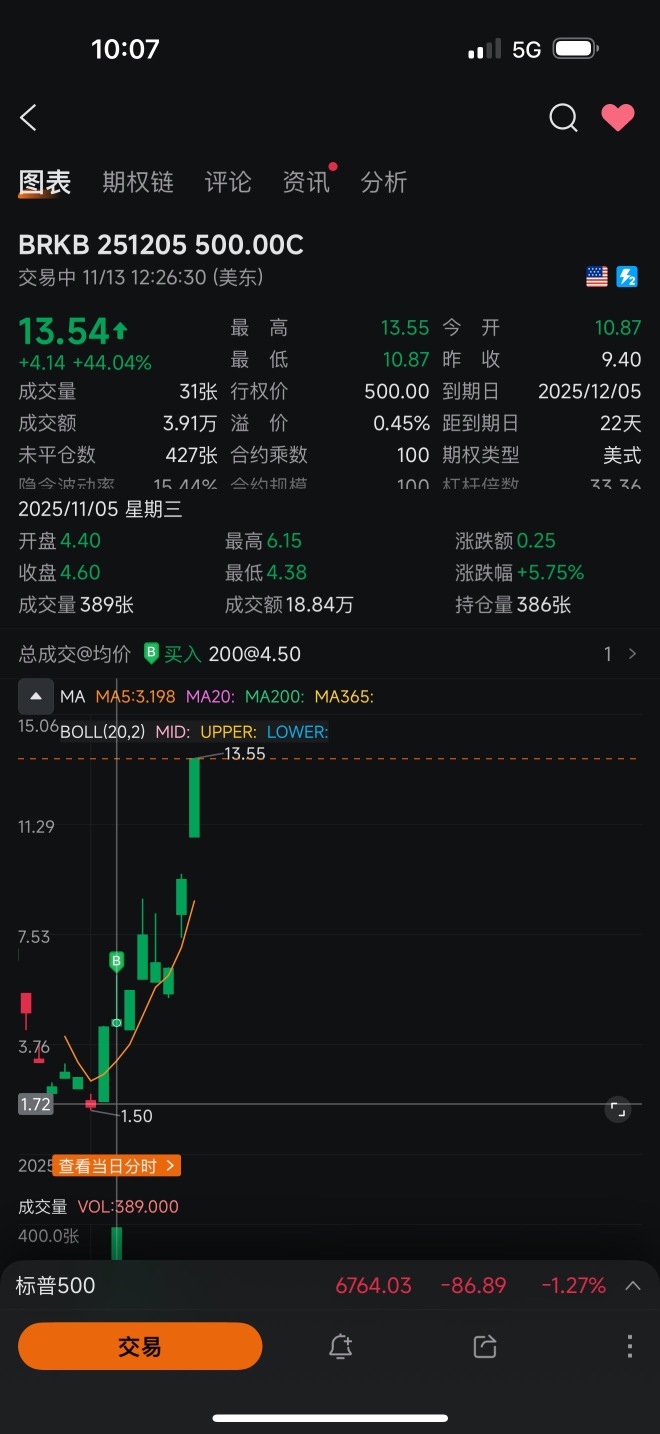The image size is (660, 1434).
Task: Expand trade details with right chevron
Action: [632, 654]
